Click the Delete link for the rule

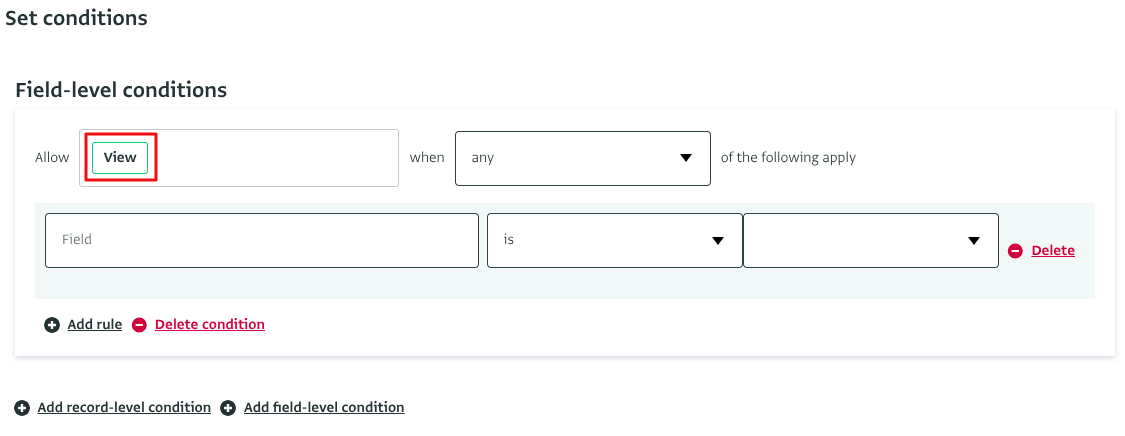(1053, 251)
